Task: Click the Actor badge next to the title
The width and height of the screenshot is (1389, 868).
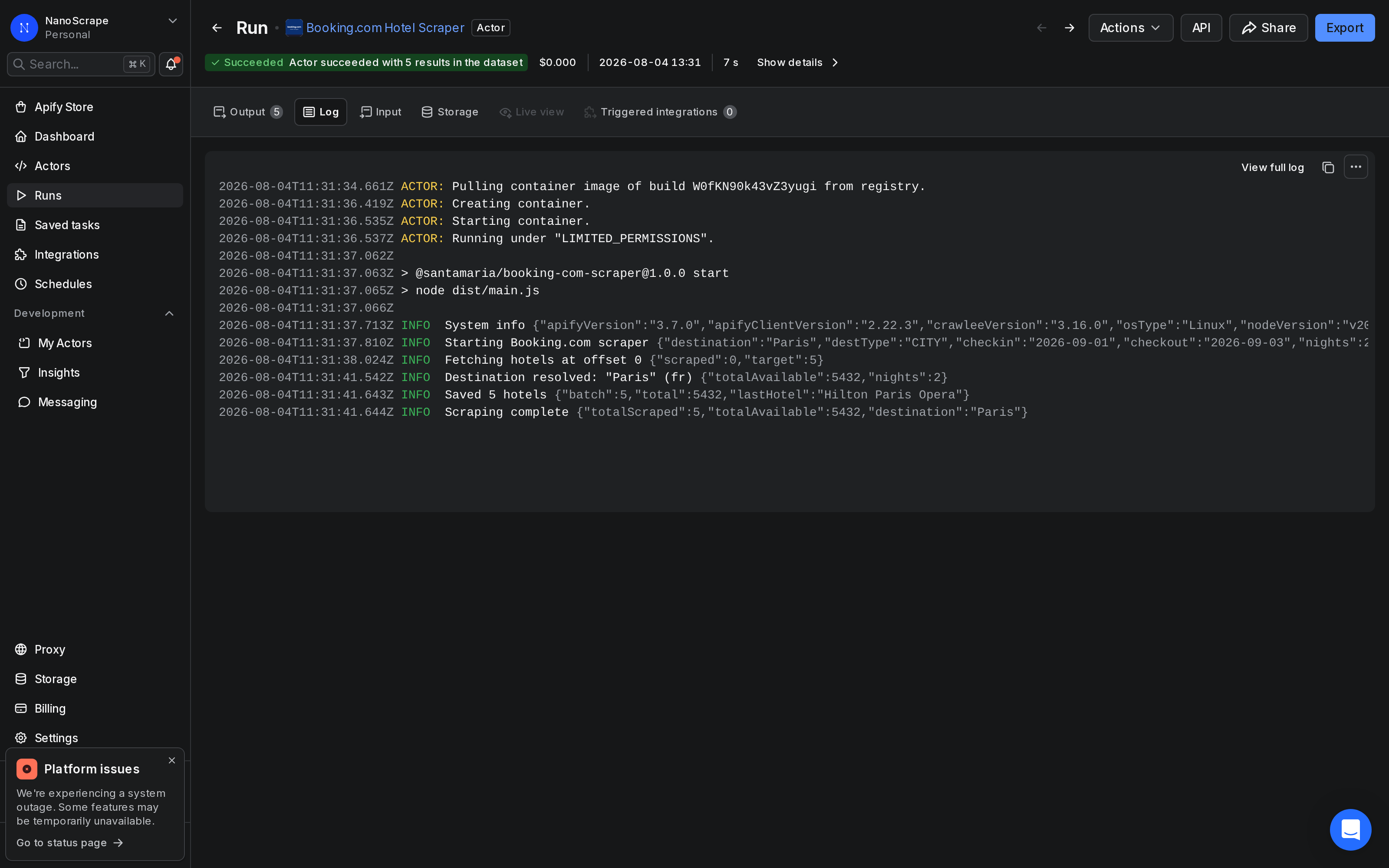Action: pos(490,27)
